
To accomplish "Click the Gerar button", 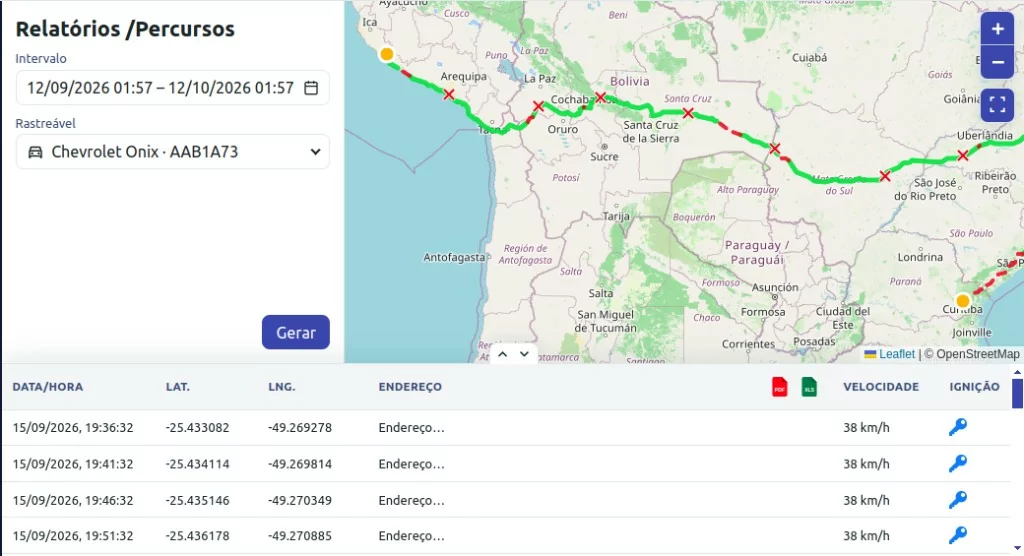I will click(x=296, y=333).
